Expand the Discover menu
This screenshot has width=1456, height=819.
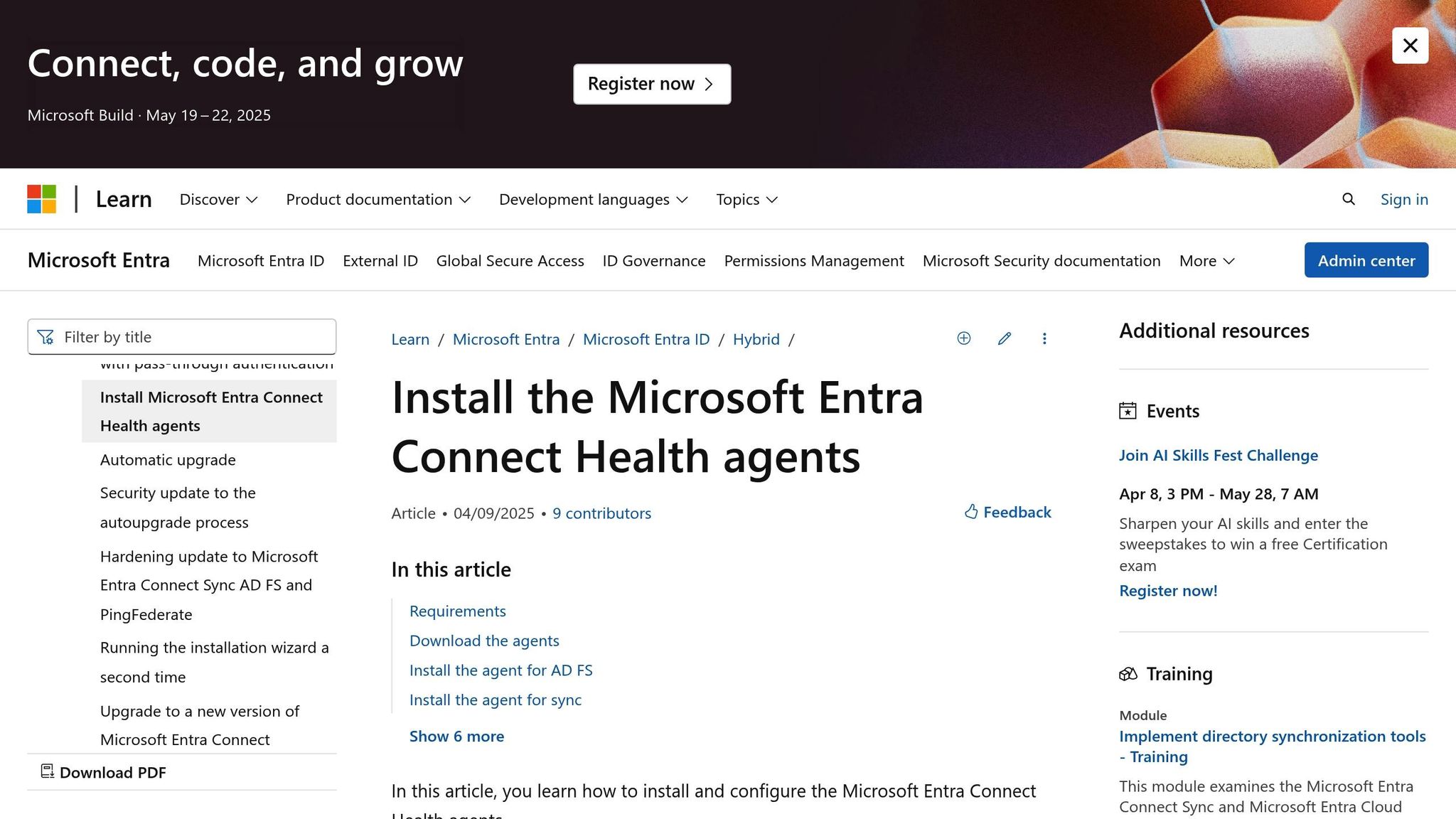(x=218, y=200)
